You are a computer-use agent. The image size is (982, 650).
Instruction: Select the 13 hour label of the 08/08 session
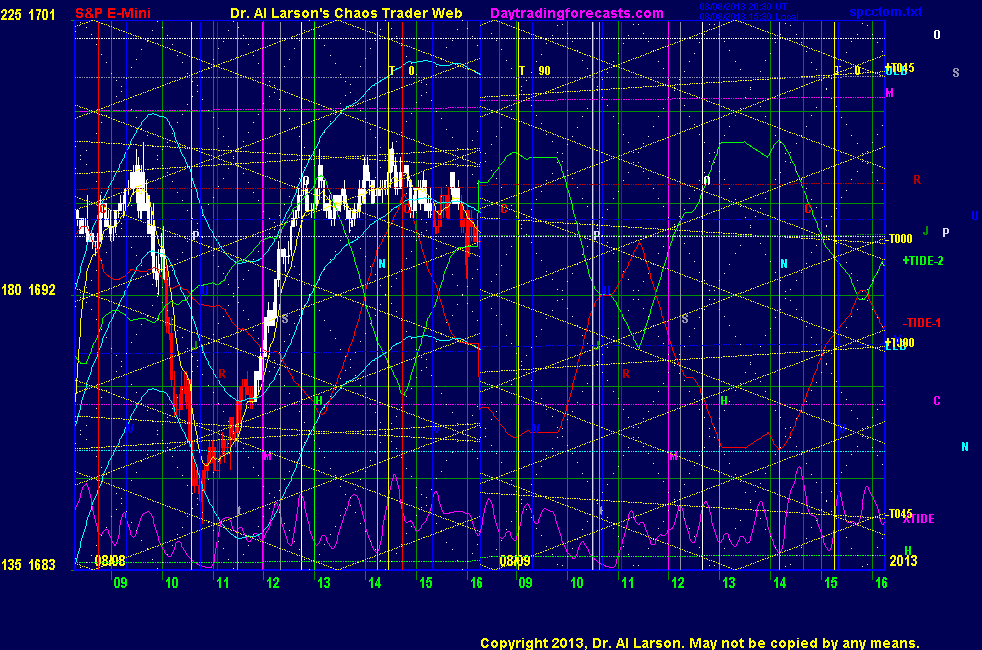click(324, 583)
